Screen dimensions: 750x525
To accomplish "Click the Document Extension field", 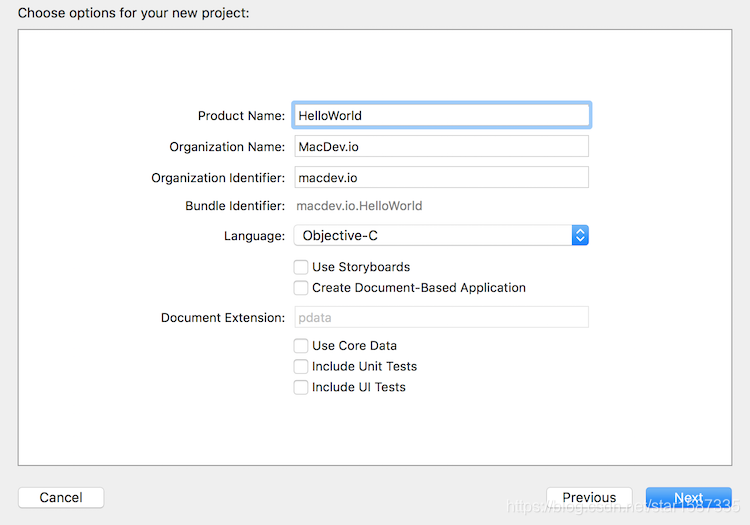I will coord(440,318).
